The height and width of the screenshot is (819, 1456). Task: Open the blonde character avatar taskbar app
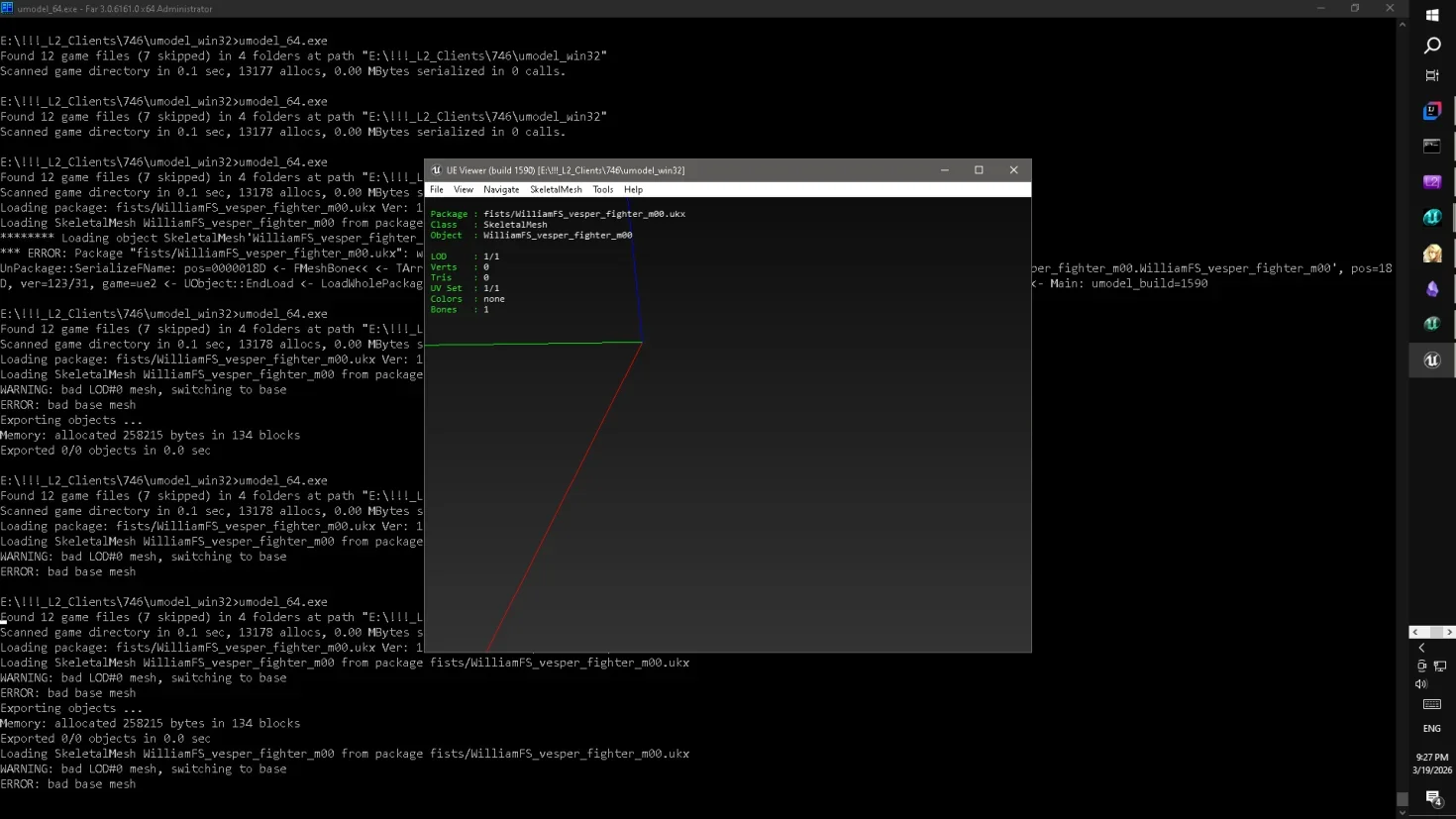point(1432,254)
